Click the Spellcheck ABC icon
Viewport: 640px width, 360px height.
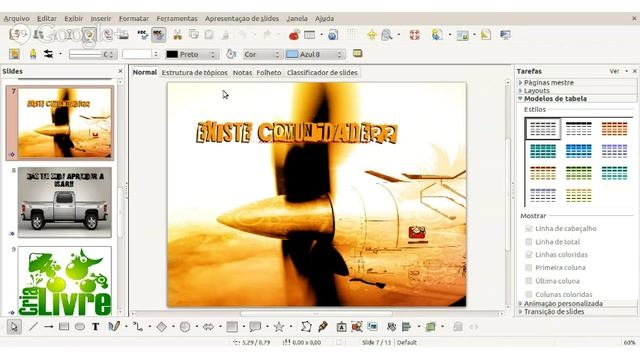[x=142, y=35]
